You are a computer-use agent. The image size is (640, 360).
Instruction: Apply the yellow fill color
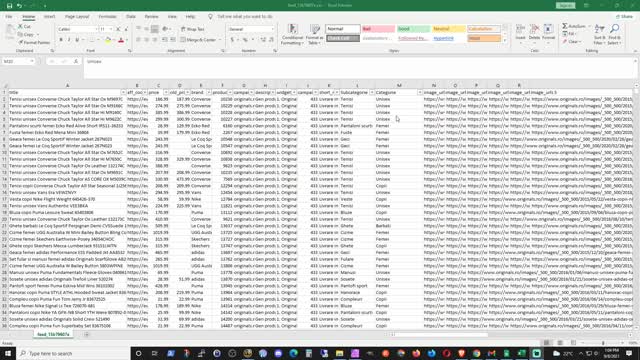[108, 40]
